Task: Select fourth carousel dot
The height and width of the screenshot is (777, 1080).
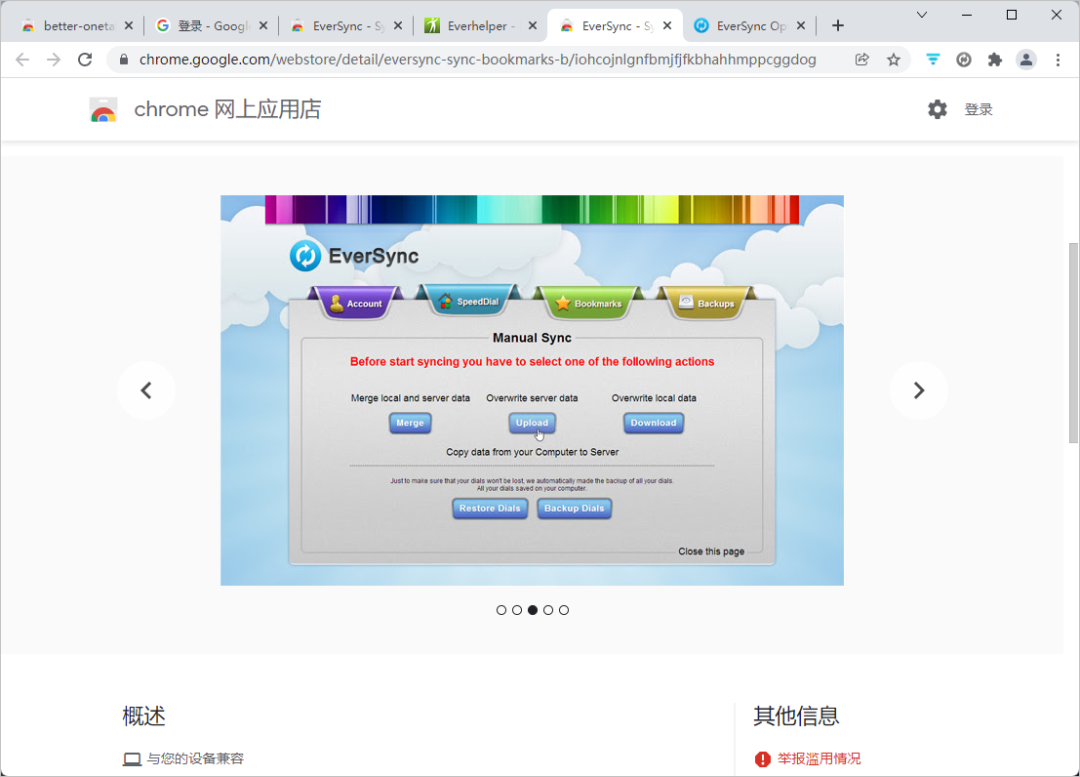Action: [x=548, y=610]
